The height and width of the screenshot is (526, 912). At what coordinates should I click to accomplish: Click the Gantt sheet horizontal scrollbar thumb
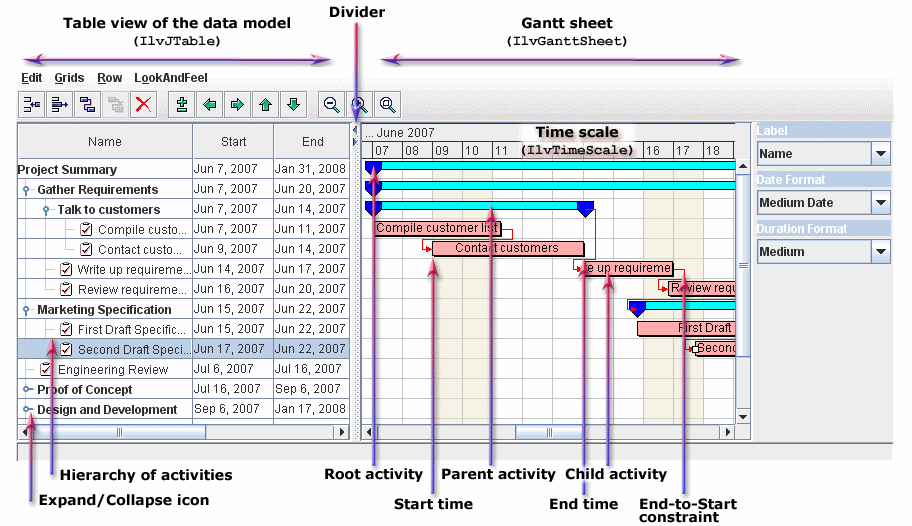[x=548, y=432]
